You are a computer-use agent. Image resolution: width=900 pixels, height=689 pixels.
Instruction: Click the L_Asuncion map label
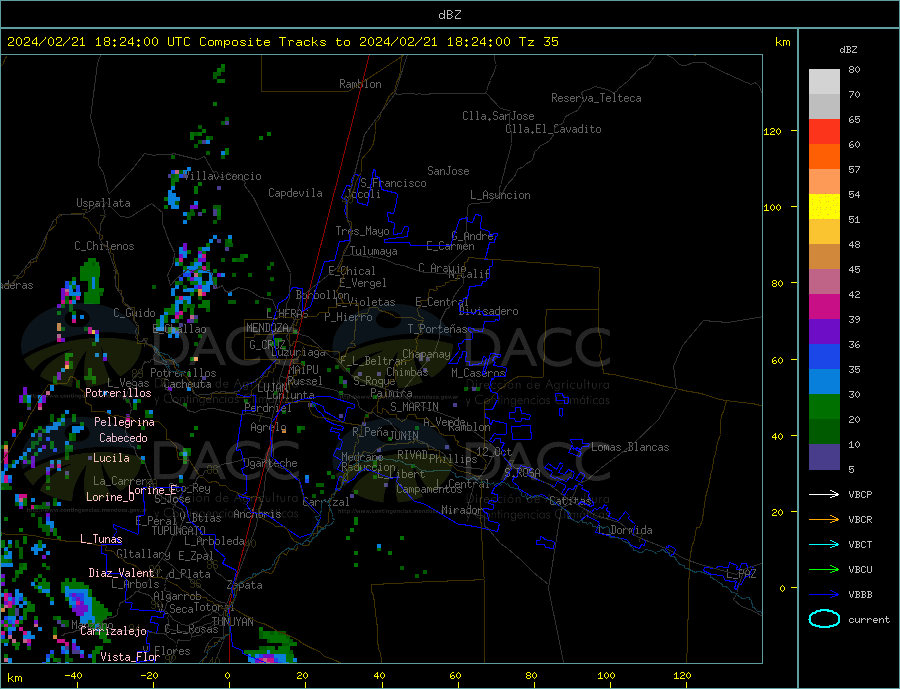pos(500,195)
